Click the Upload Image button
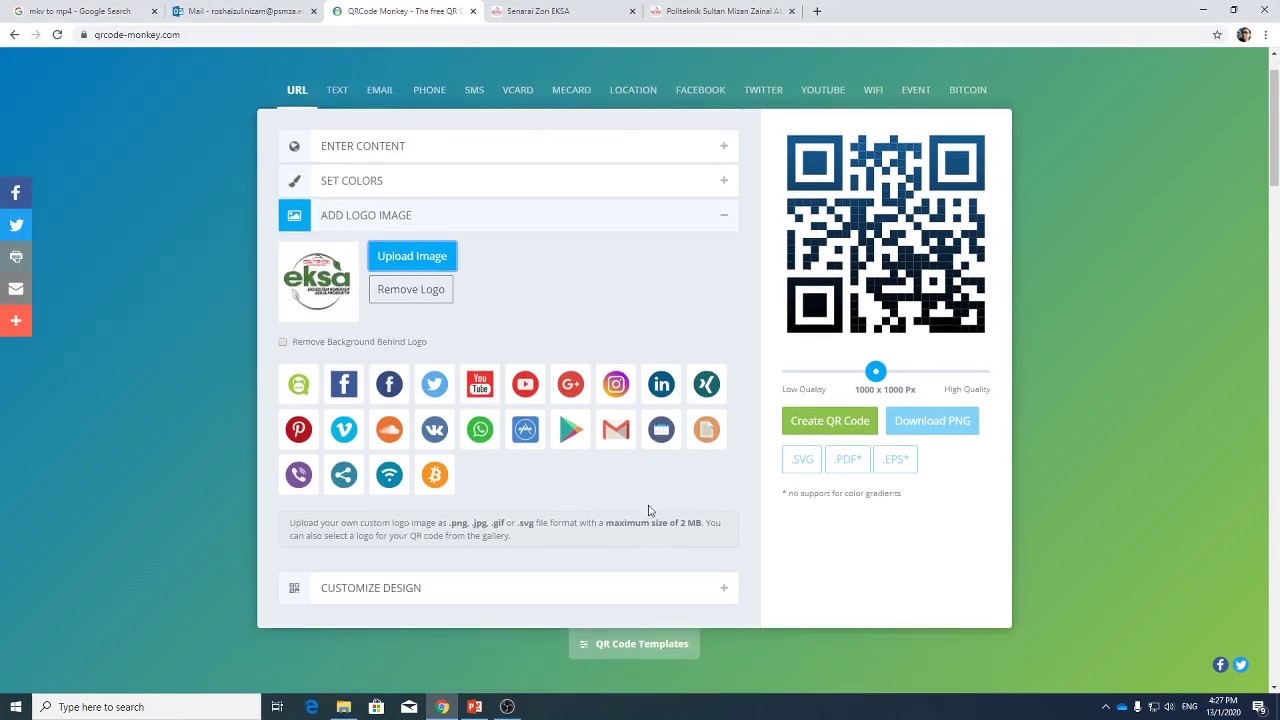Screen dimensions: 1280x720 pos(412,256)
